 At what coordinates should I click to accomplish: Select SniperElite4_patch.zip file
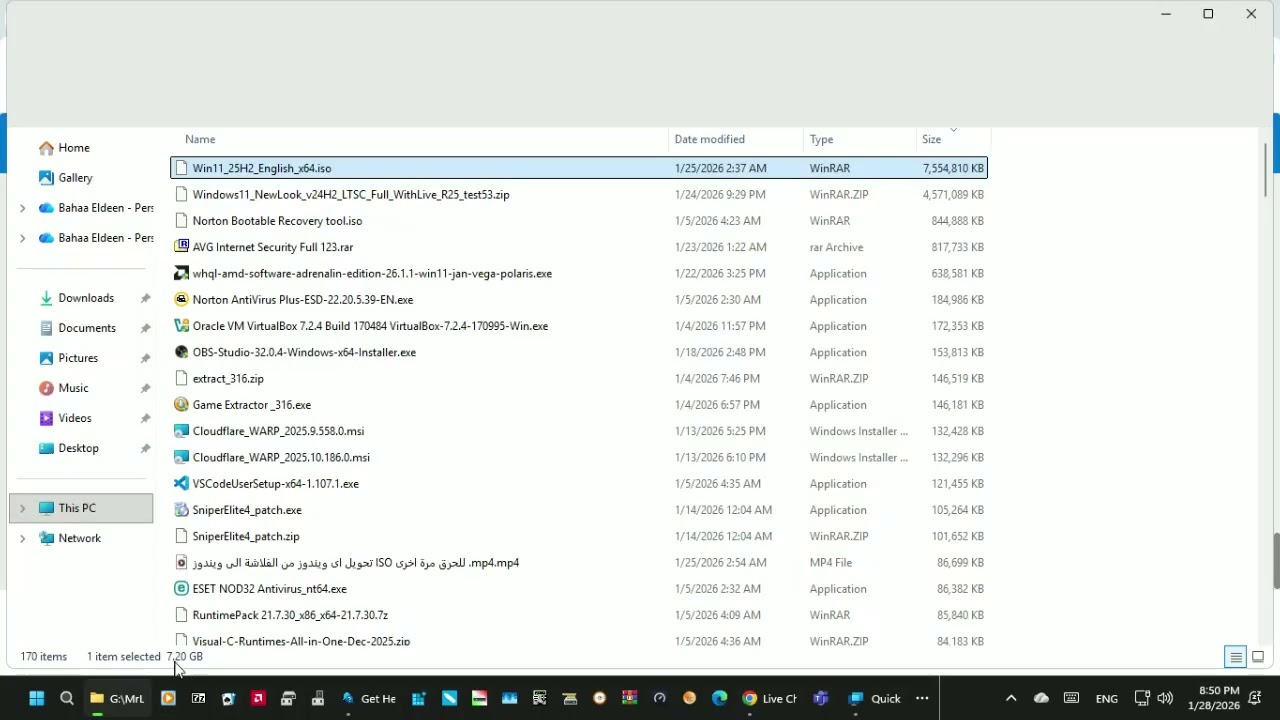pos(578,536)
